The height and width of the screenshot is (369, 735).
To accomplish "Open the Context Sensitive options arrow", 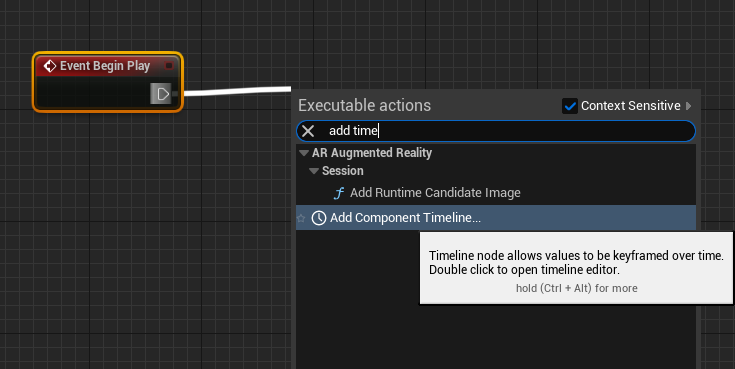I will [x=689, y=106].
